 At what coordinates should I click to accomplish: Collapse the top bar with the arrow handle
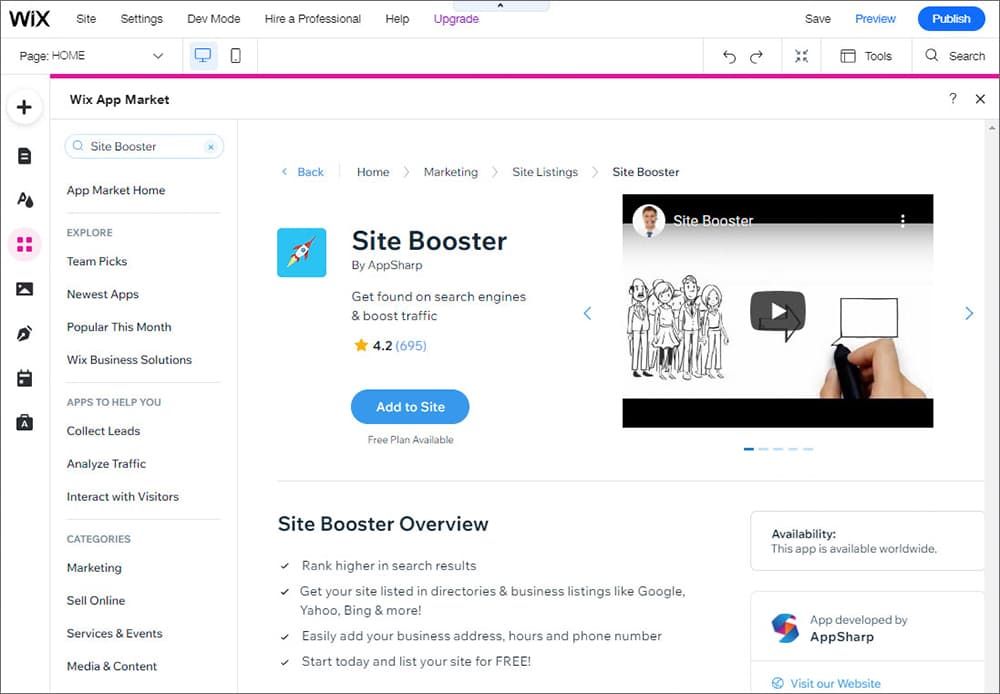click(x=500, y=5)
